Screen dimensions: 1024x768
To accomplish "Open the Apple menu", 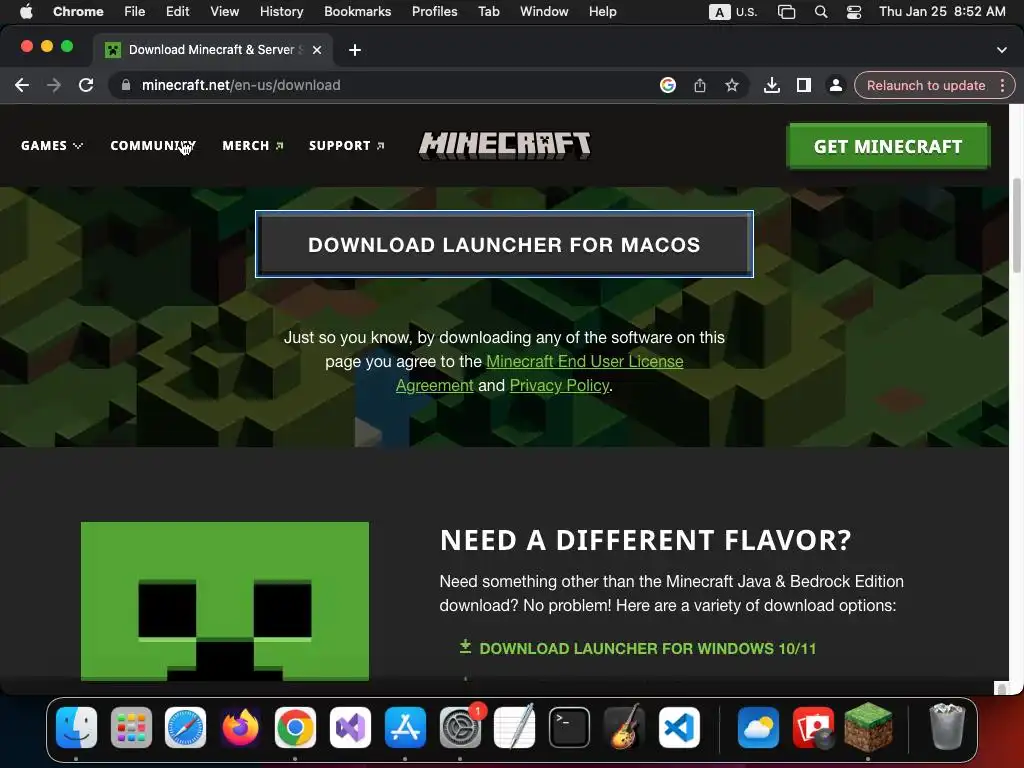I will [x=26, y=12].
